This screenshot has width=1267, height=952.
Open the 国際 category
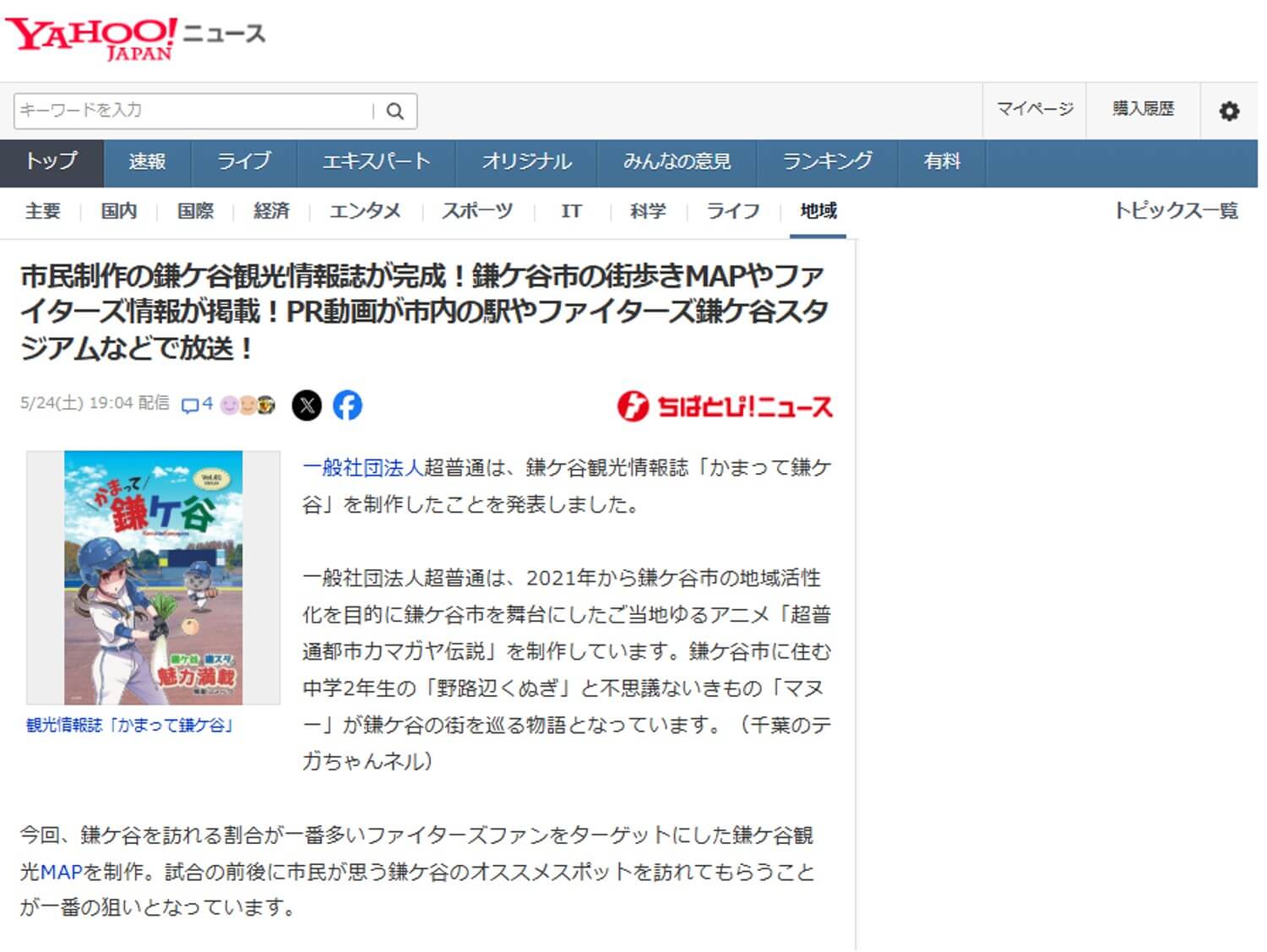pos(195,211)
